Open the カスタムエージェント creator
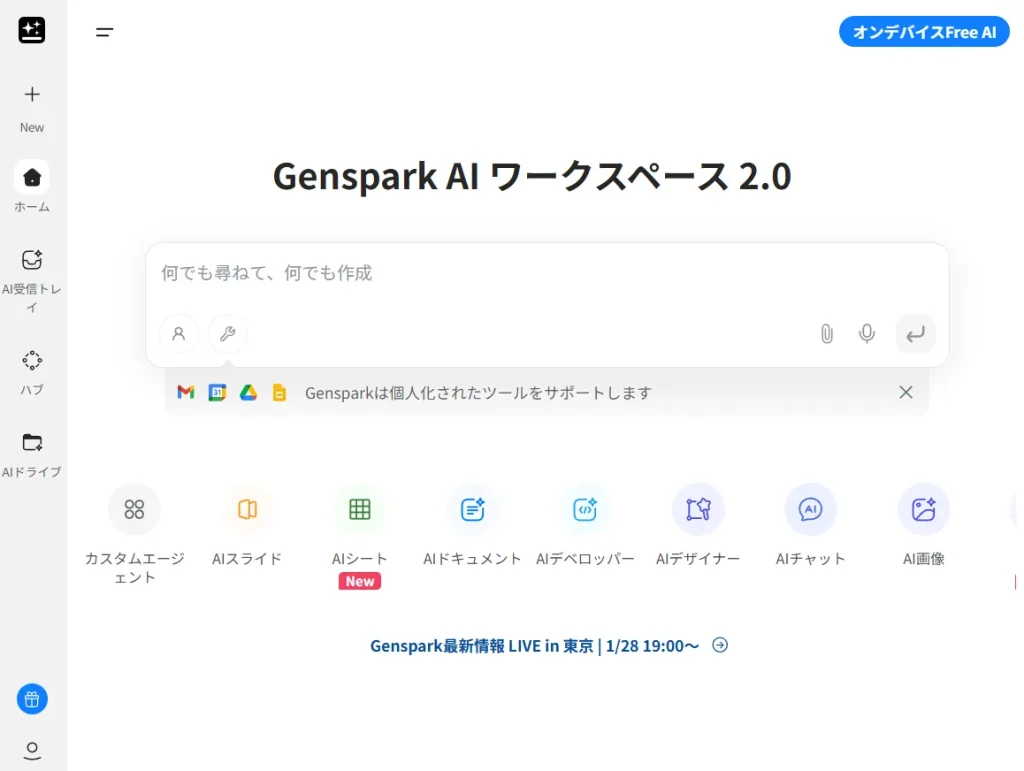Viewport: 1024px width, 771px height. tap(135, 510)
